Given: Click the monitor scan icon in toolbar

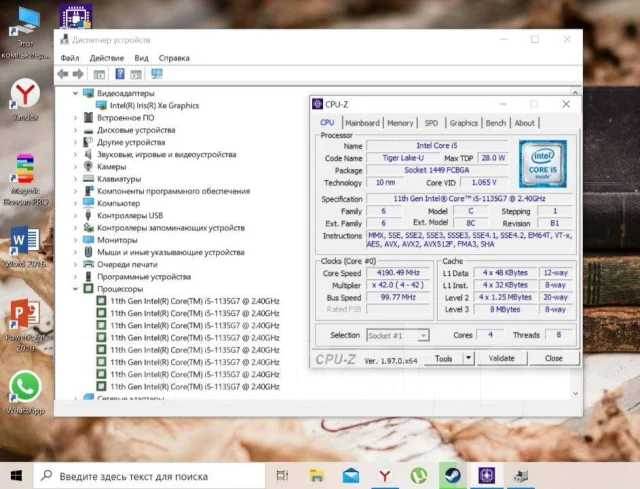Looking at the screenshot, I should click(x=157, y=73).
